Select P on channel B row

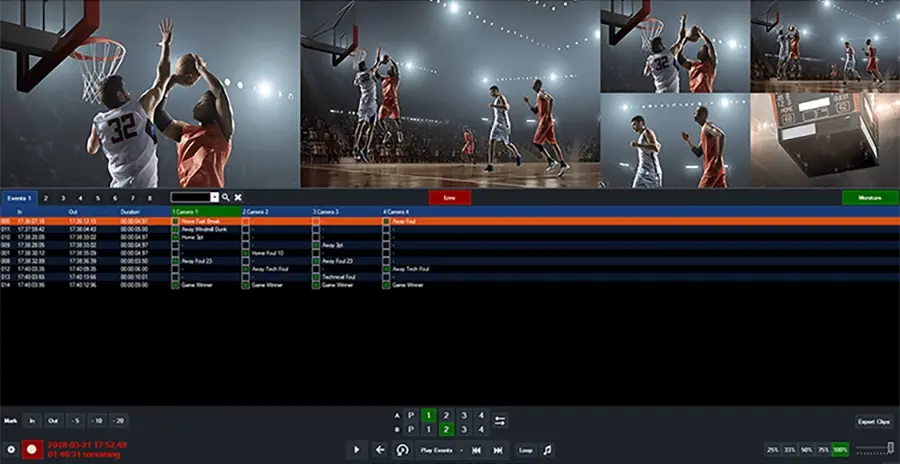(411, 429)
